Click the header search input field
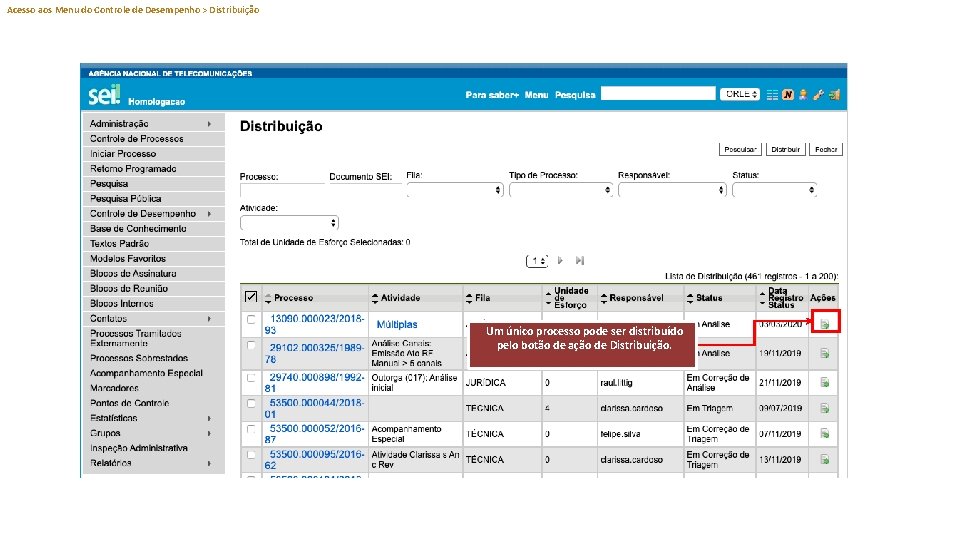 [658, 94]
